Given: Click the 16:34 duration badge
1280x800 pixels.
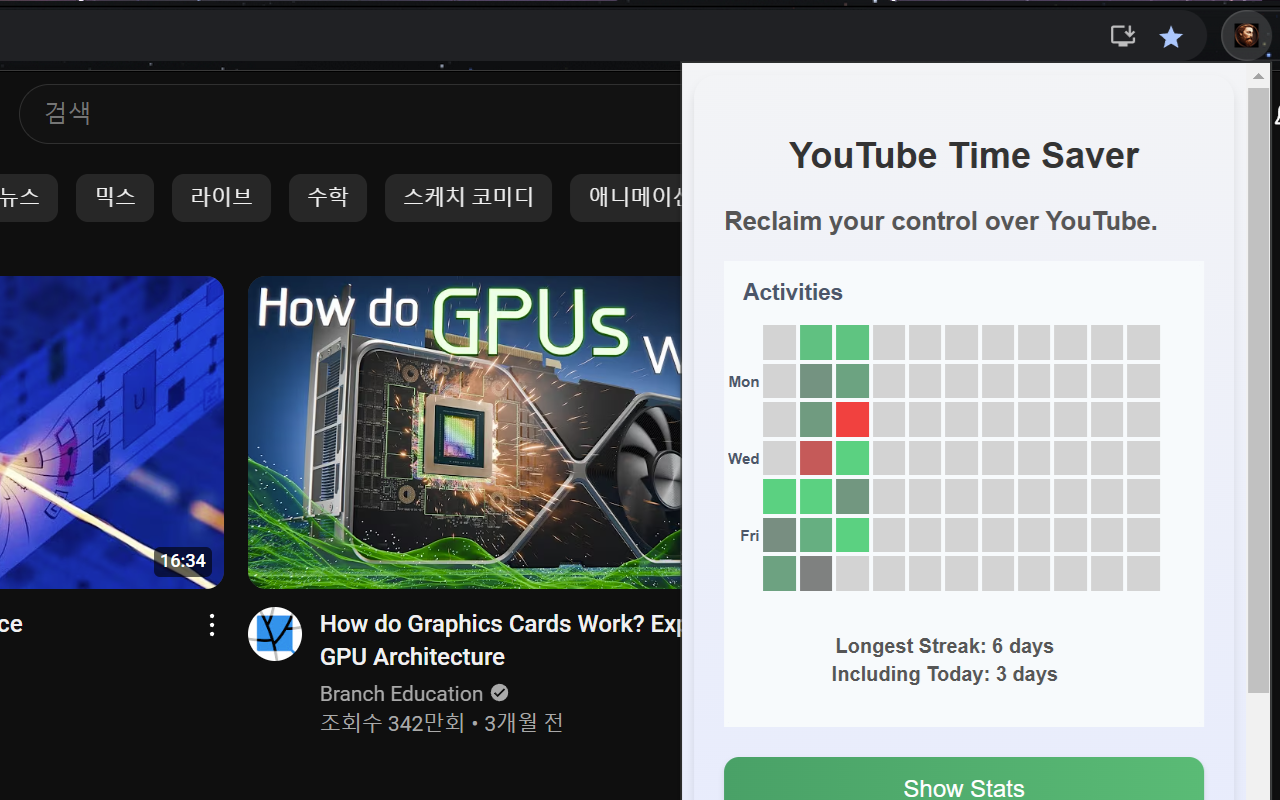Looking at the screenshot, I should (183, 561).
